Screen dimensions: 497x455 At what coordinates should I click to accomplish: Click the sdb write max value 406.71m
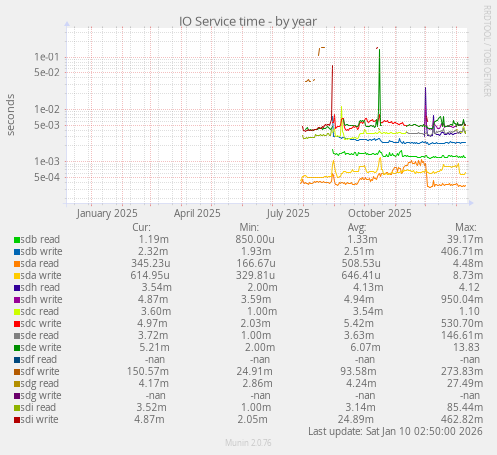tap(462, 251)
